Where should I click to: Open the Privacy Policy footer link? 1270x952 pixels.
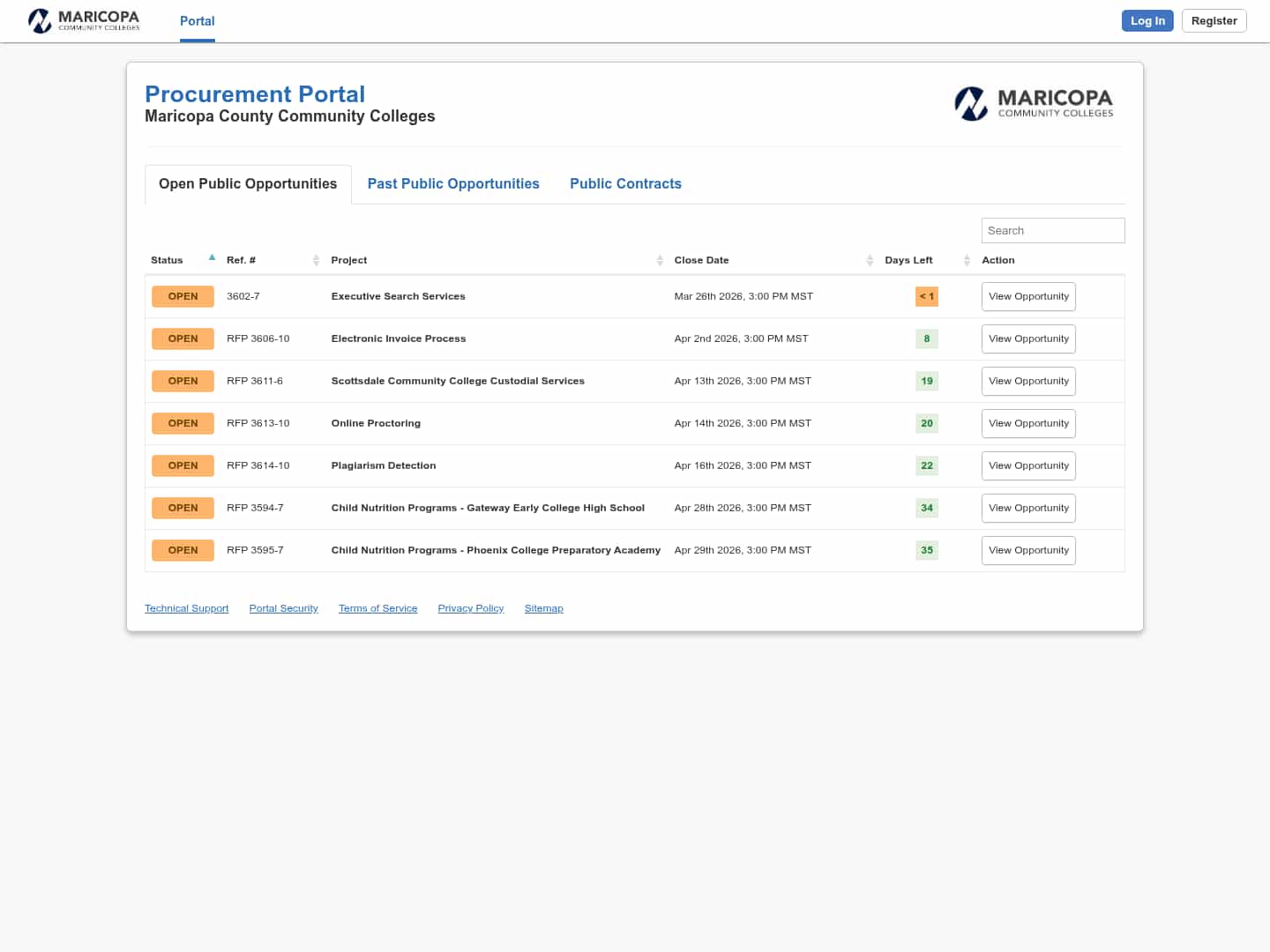click(470, 608)
